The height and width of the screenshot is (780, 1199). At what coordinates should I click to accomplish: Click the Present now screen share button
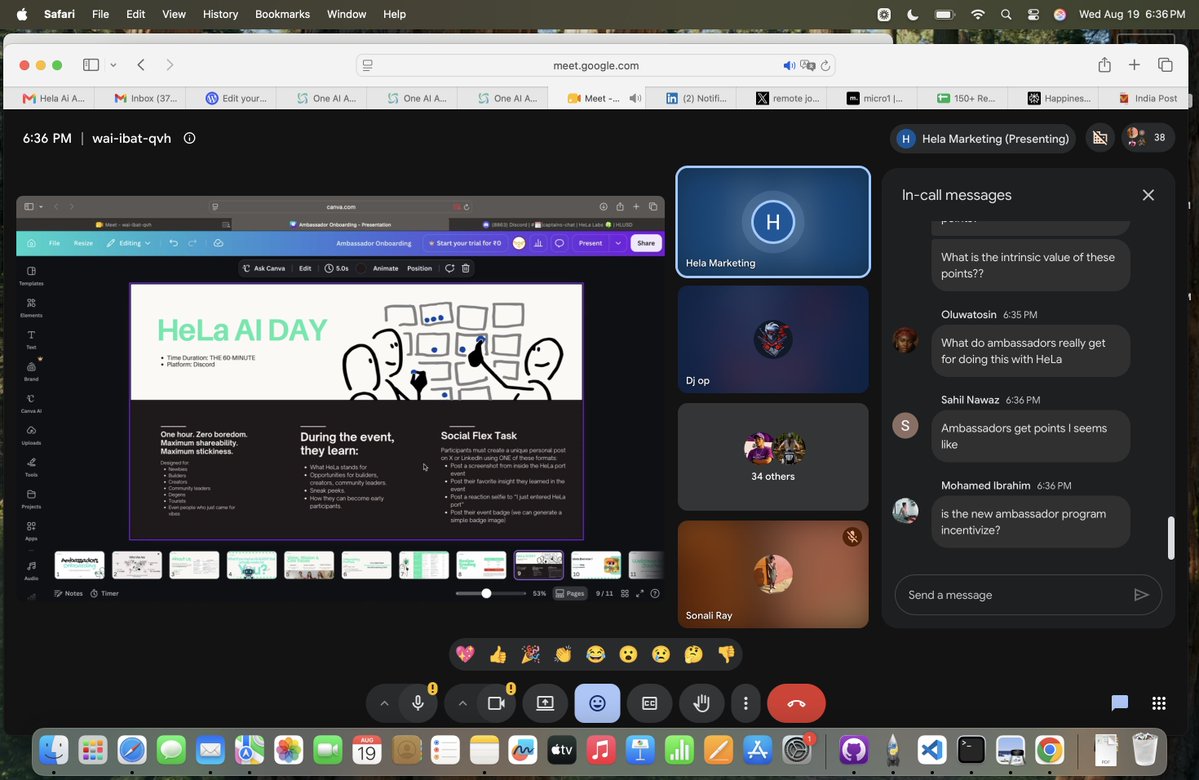pyautogui.click(x=545, y=704)
